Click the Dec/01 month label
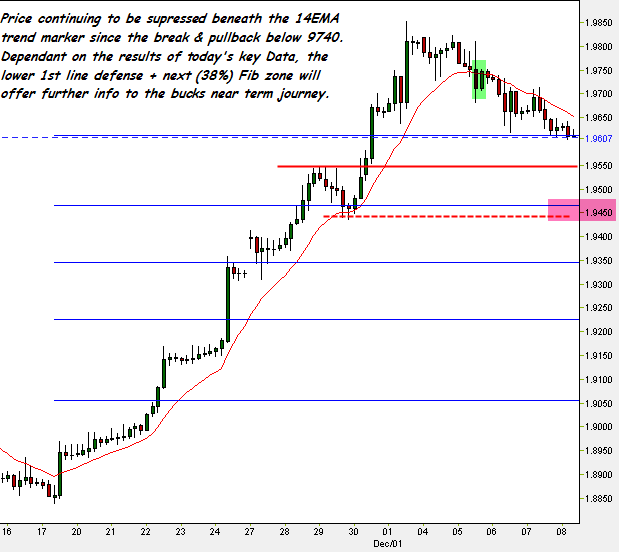The image size is (619, 552). [388, 544]
